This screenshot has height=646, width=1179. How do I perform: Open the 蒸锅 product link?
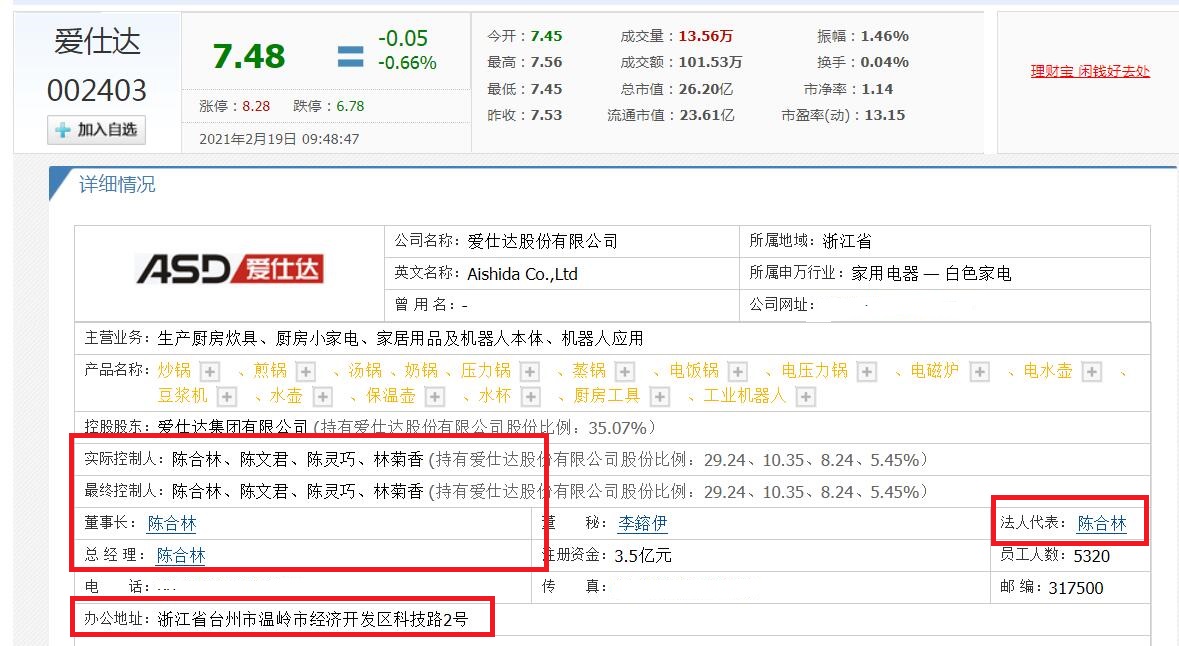(x=589, y=371)
